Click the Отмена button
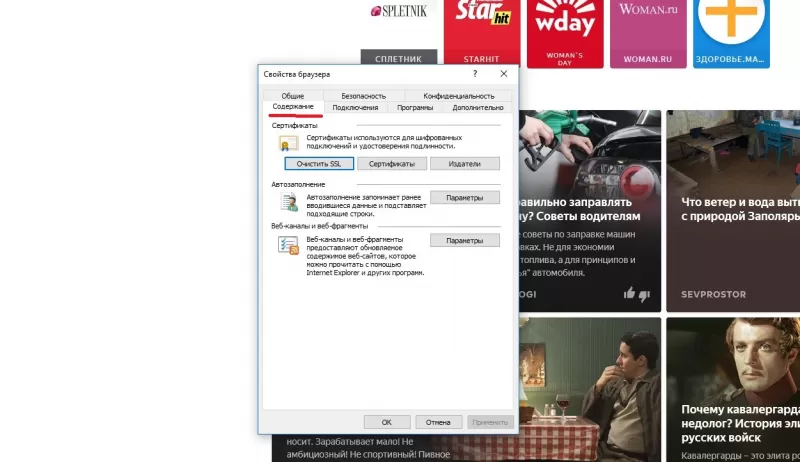800x462 pixels. pyautogui.click(x=438, y=422)
